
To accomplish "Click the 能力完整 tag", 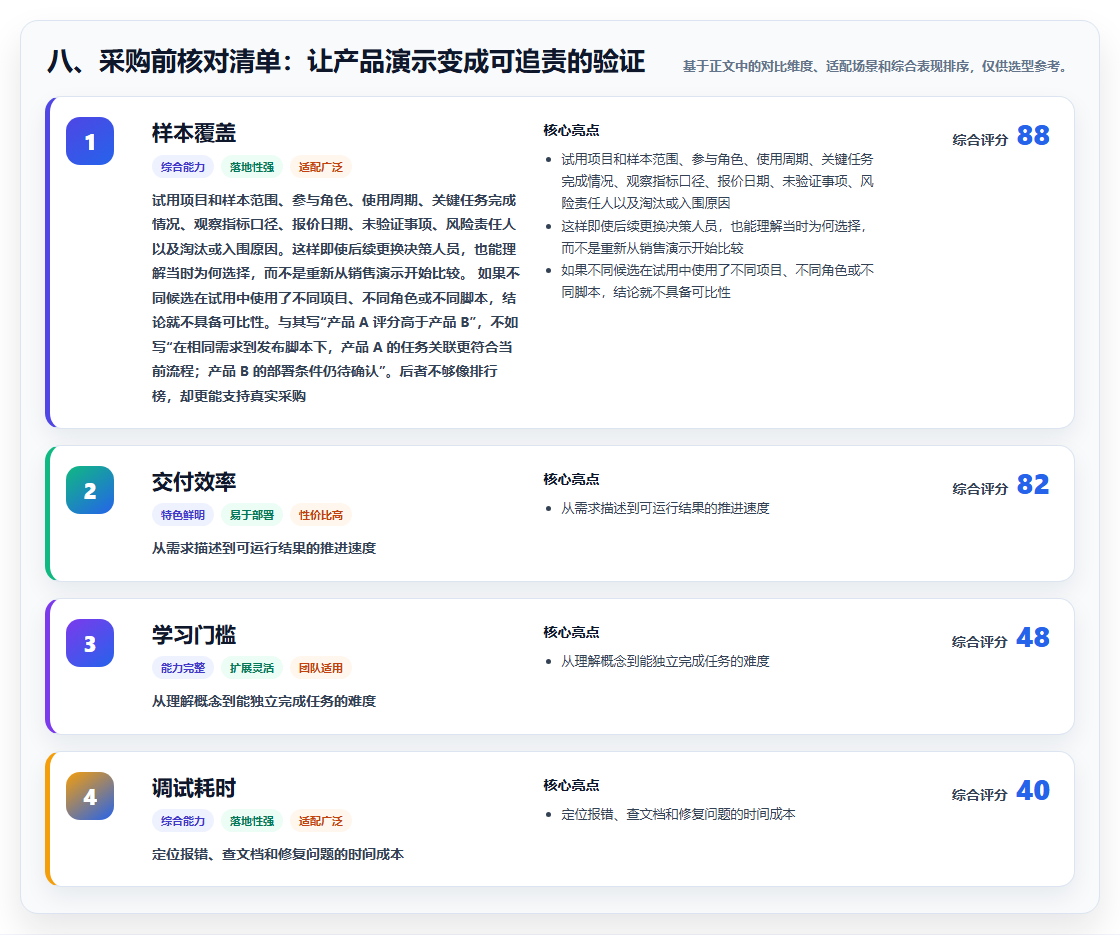I will (x=183, y=668).
